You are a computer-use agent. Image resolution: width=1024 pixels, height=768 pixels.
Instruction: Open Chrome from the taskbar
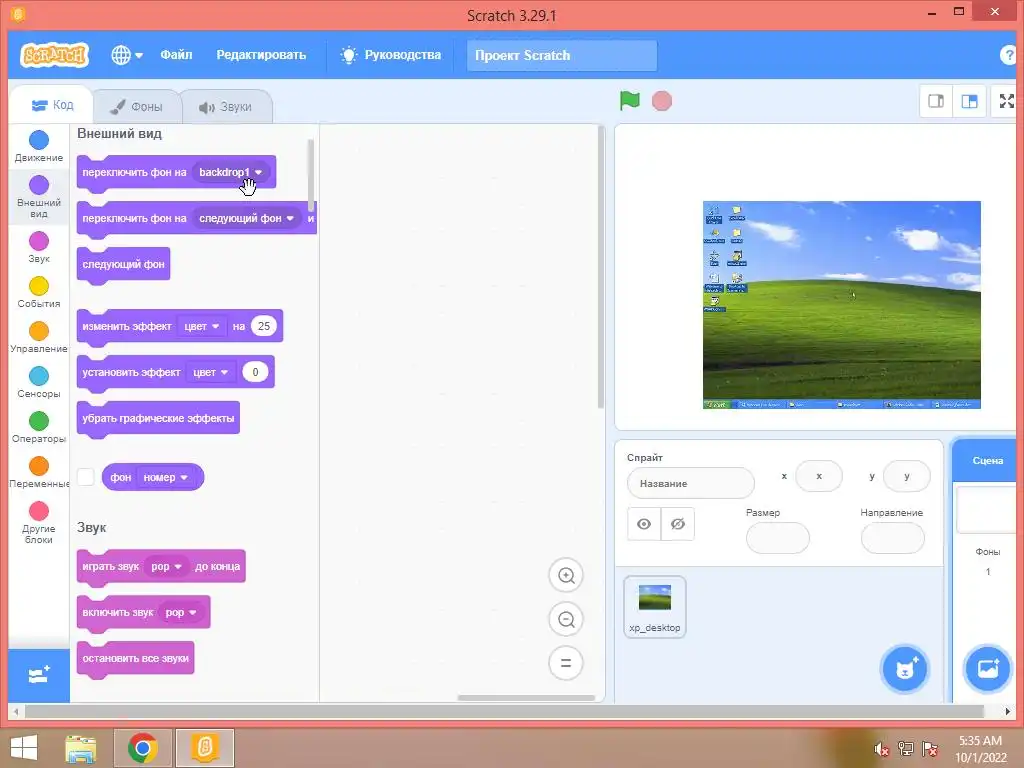click(143, 748)
